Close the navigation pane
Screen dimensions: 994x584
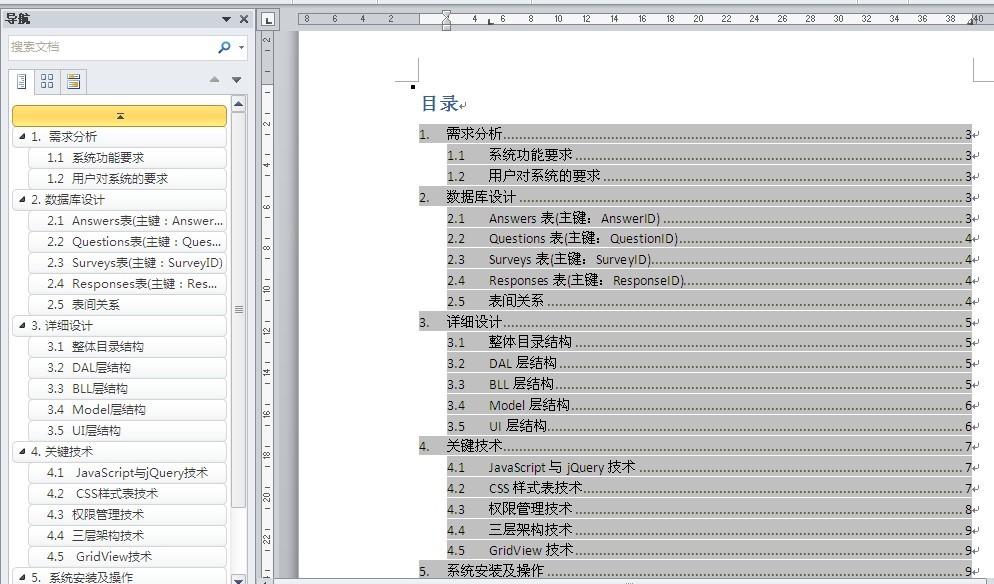click(x=243, y=19)
